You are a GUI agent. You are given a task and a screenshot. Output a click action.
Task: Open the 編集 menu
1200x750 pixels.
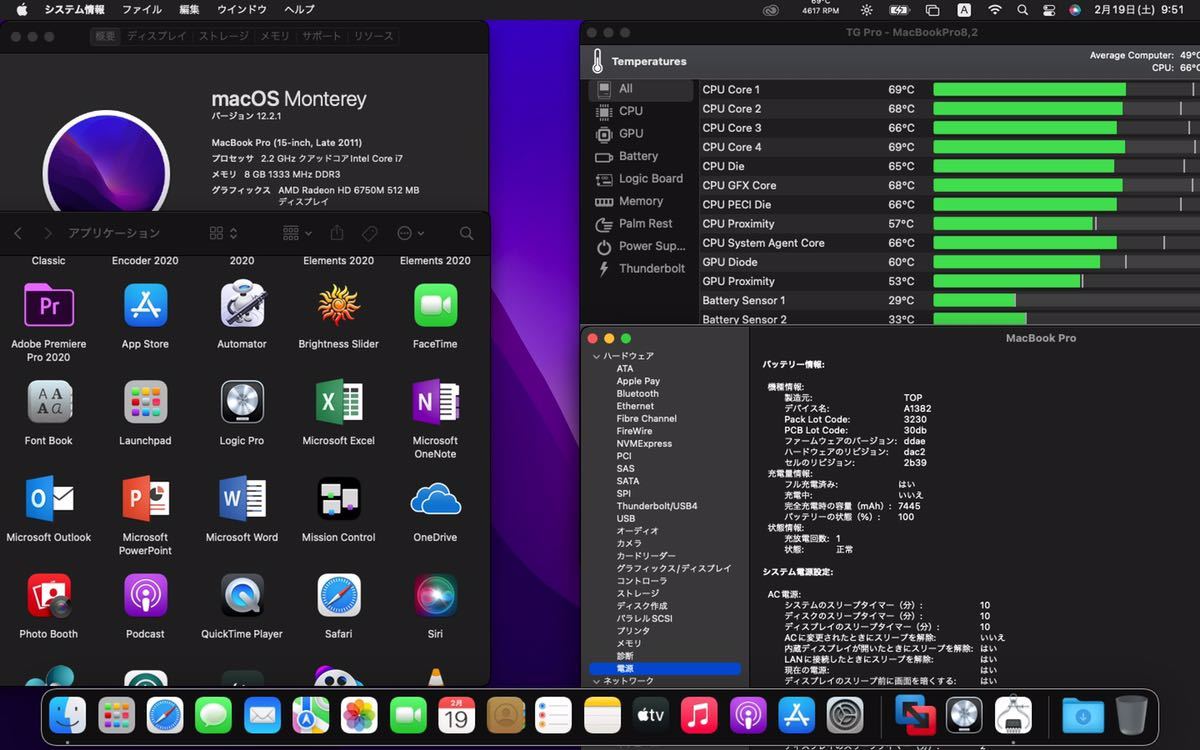(x=189, y=10)
